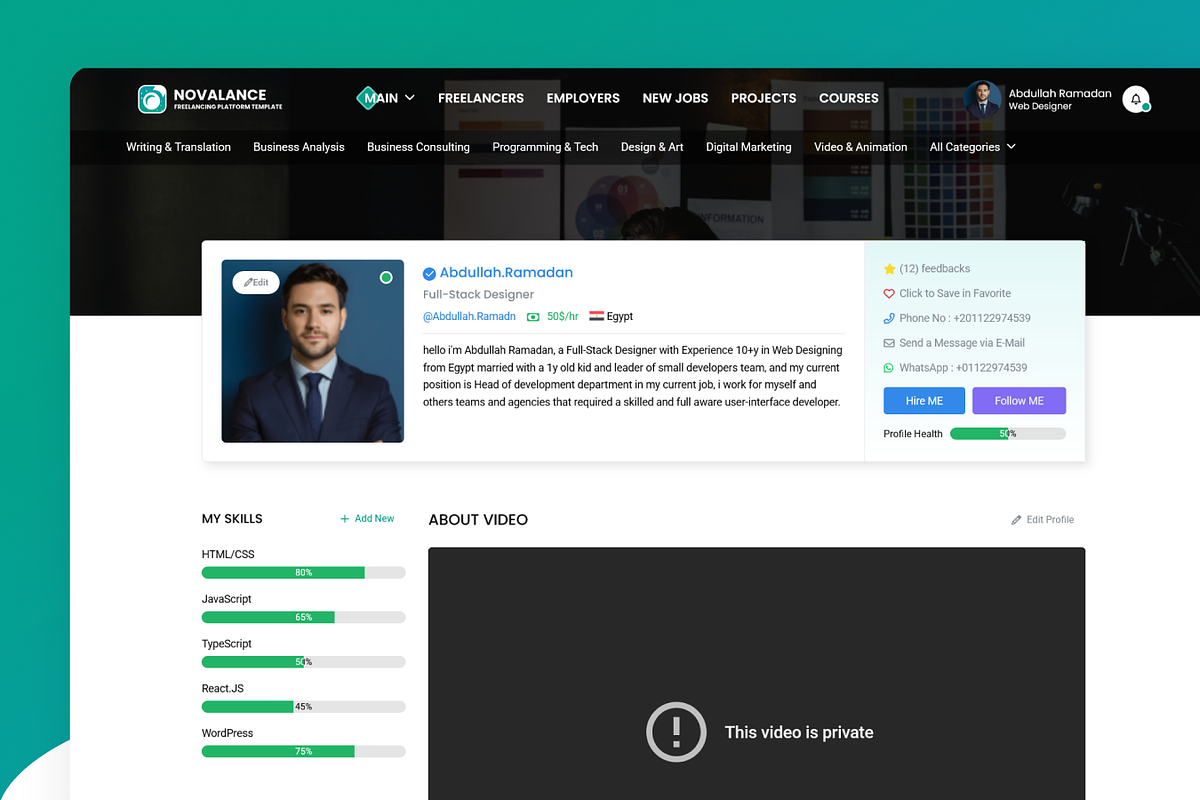Click the star icon beside feedbacks

click(889, 269)
